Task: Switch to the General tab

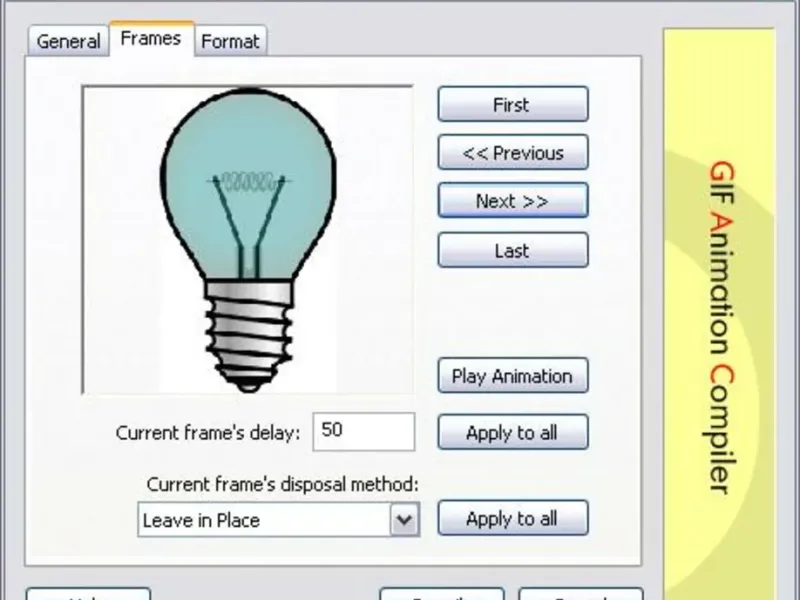Action: 68,41
